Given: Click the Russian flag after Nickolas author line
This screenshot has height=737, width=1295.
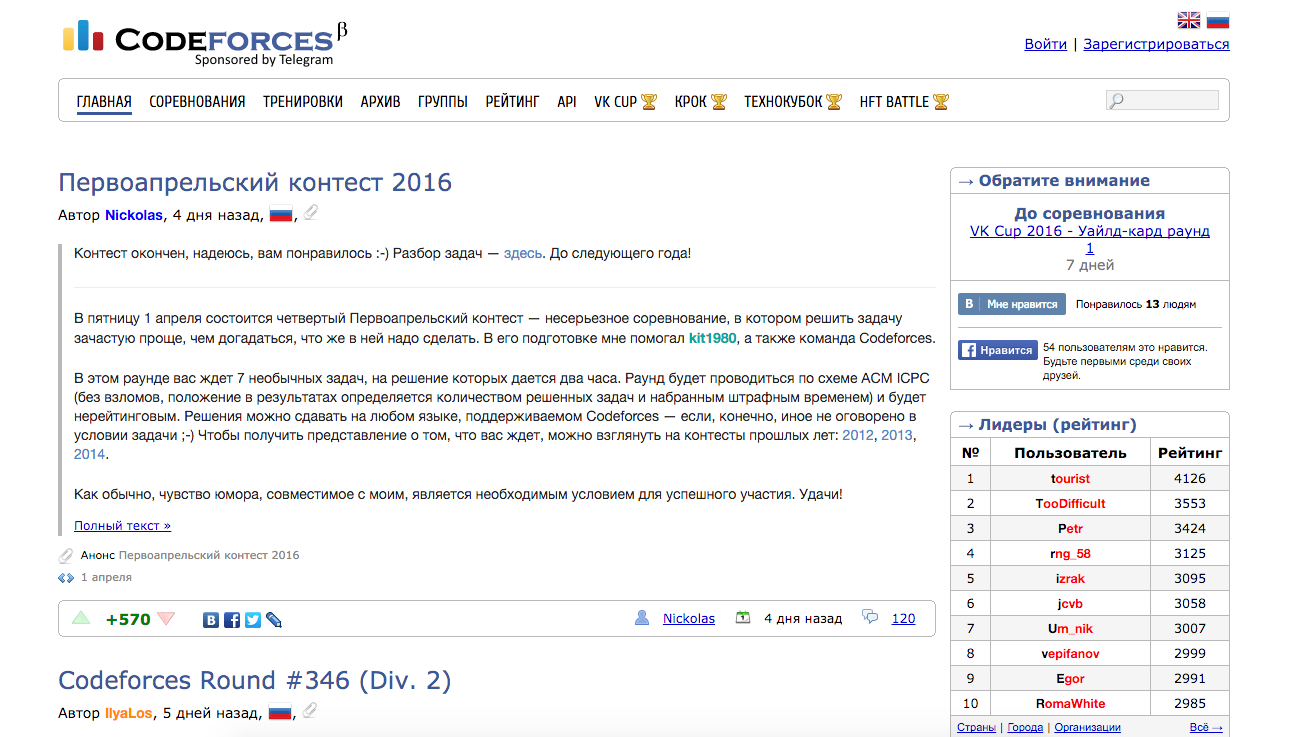Looking at the screenshot, I should 281,214.
